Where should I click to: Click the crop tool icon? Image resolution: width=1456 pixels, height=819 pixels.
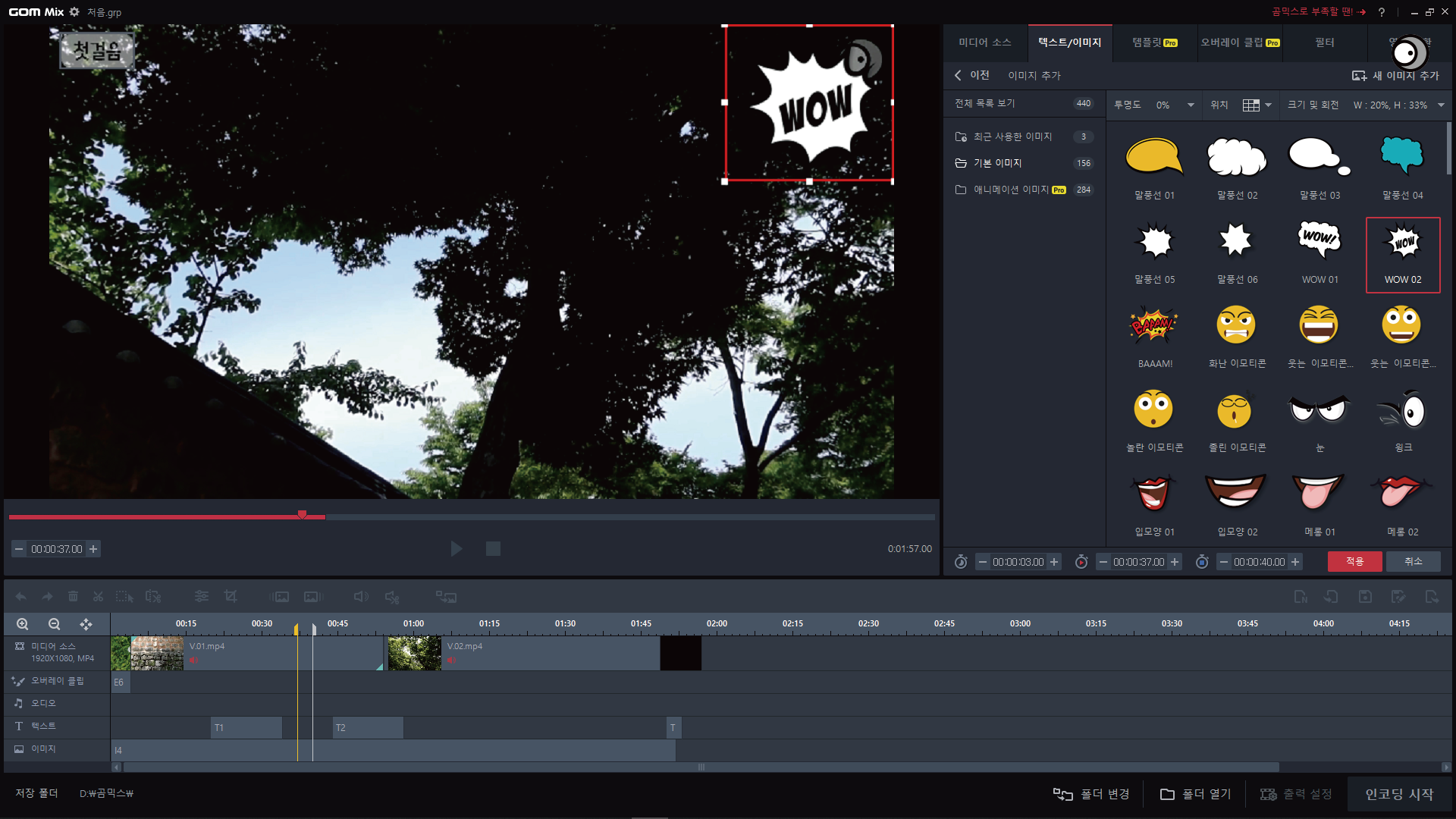(x=231, y=597)
